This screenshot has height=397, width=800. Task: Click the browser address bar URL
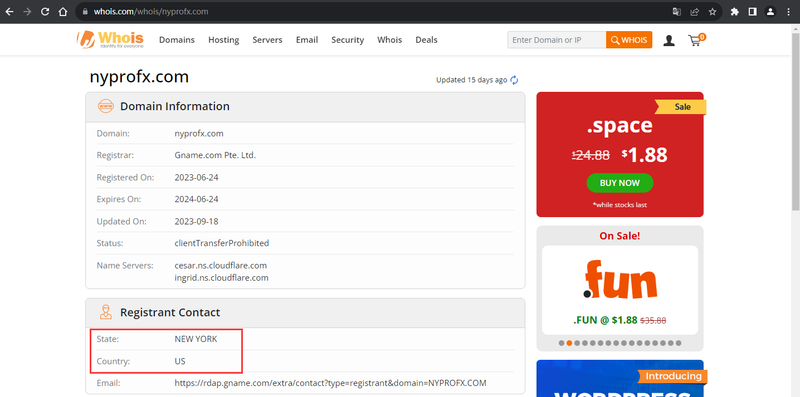151,11
